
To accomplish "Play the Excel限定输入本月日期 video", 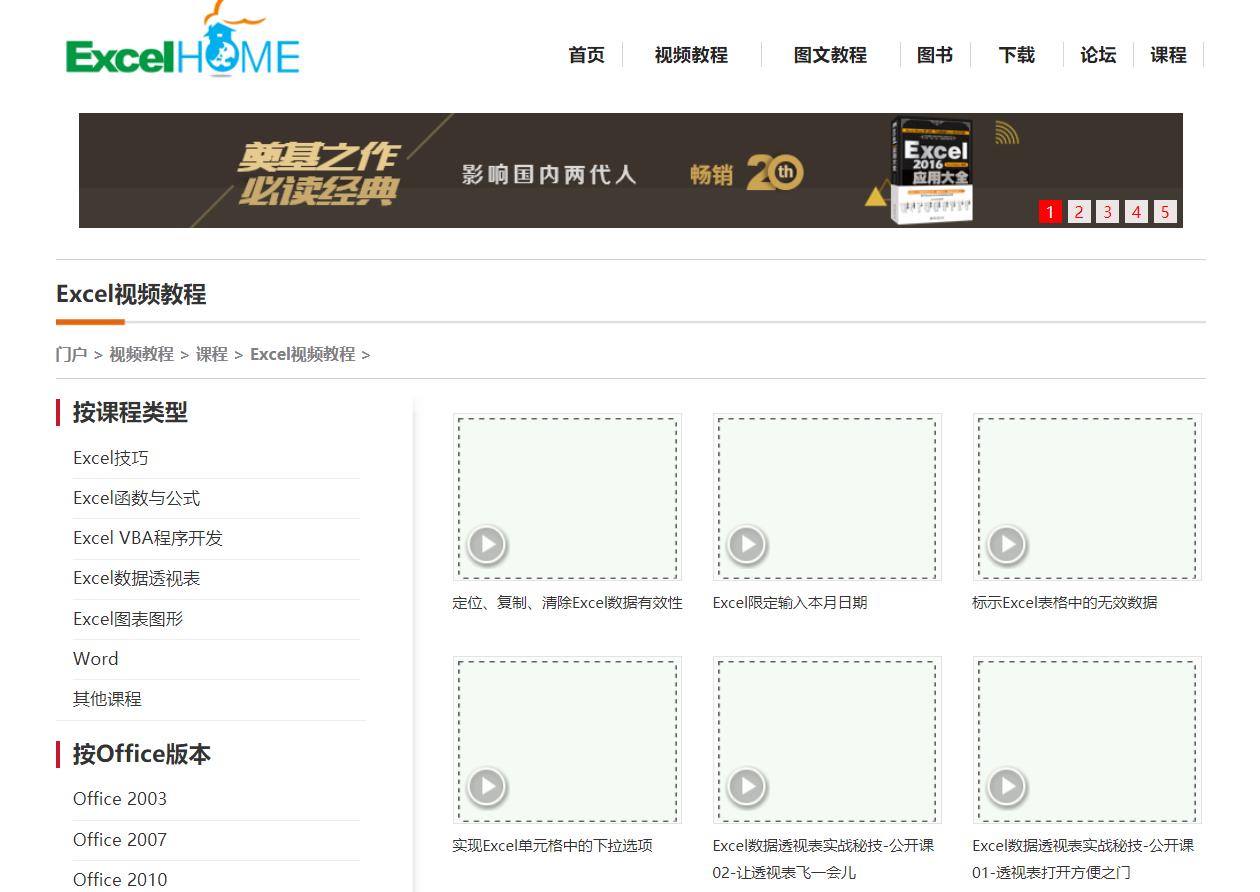I will click(x=746, y=545).
